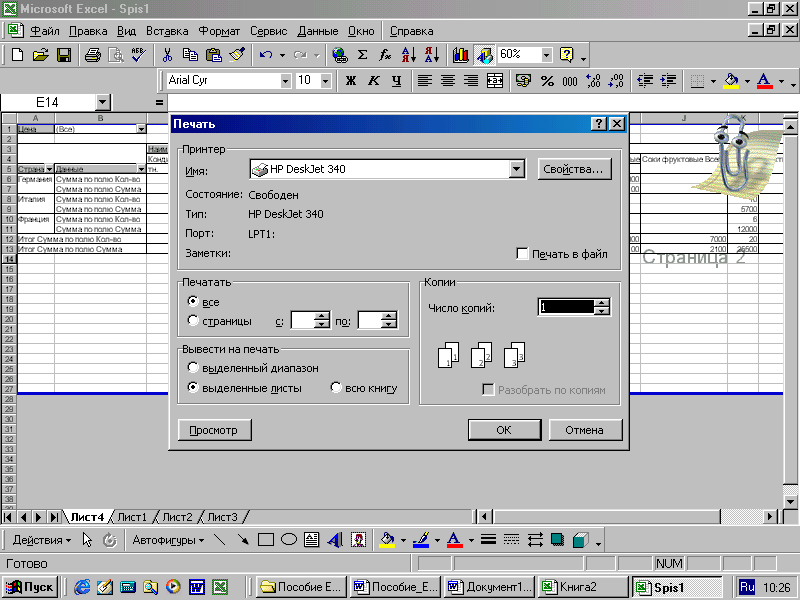Image resolution: width=800 pixels, height=600 pixels.
Task: Click the Copy toolbar icon
Action: (x=190, y=55)
